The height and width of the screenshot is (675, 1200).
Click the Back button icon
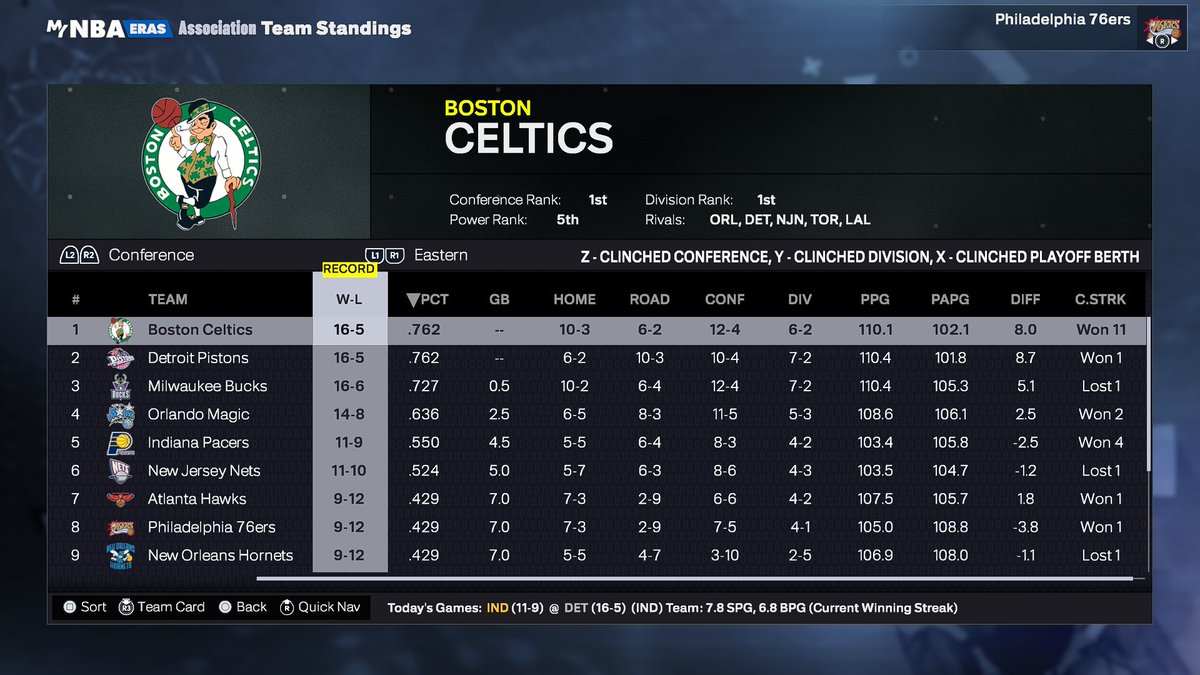click(225, 607)
